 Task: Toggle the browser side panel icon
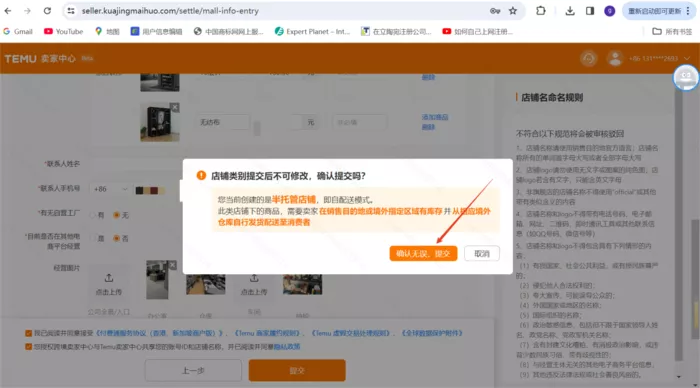coord(590,11)
